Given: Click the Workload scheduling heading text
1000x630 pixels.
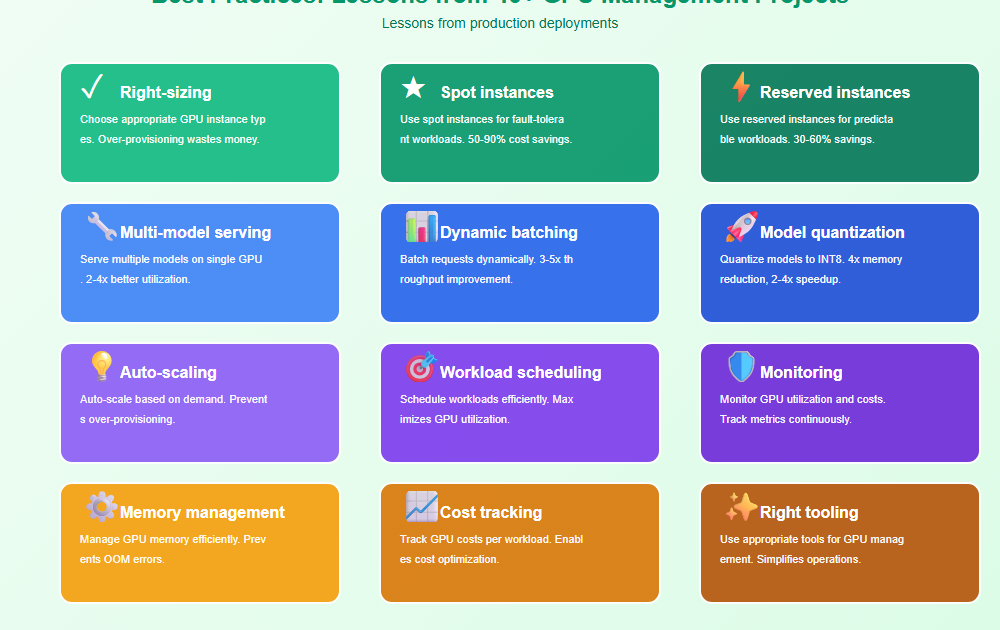Looking at the screenshot, I should click(x=520, y=372).
